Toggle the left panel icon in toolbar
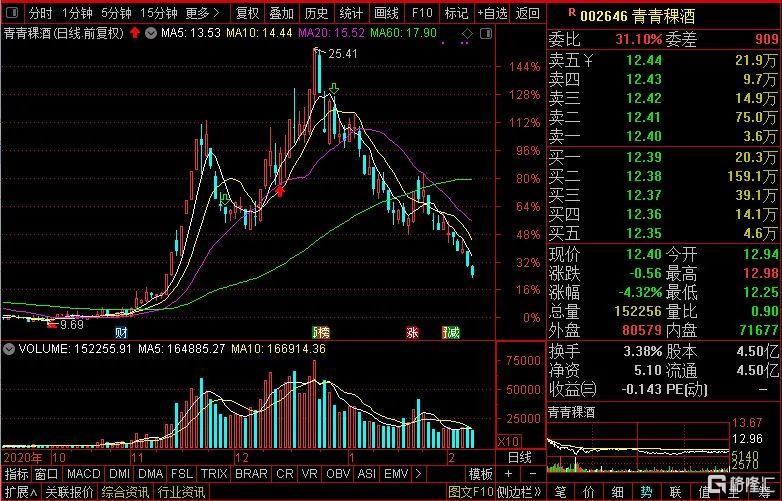The width and height of the screenshot is (782, 501). pyautogui.click(x=11, y=13)
